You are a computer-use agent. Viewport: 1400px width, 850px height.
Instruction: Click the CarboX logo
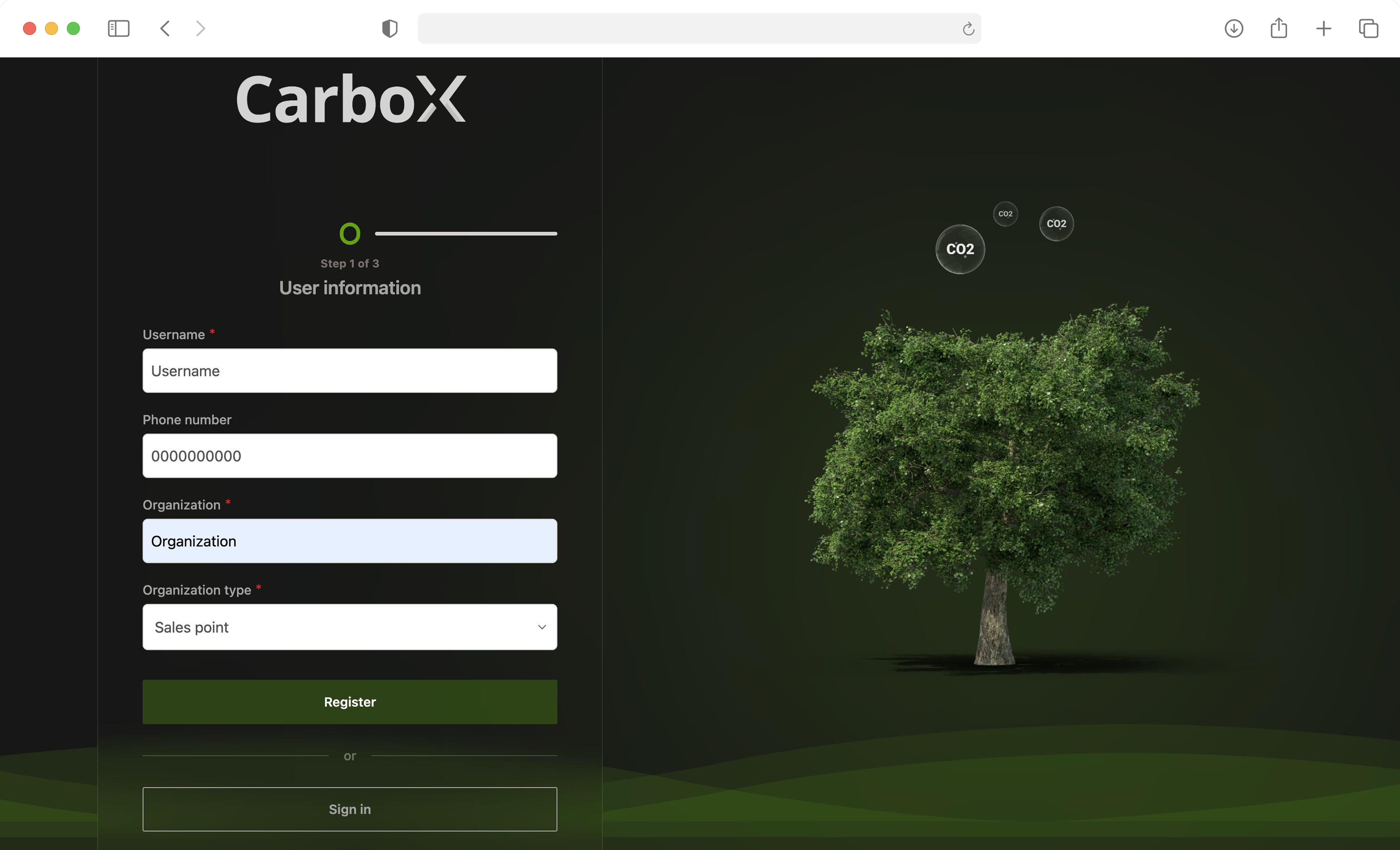(x=351, y=99)
